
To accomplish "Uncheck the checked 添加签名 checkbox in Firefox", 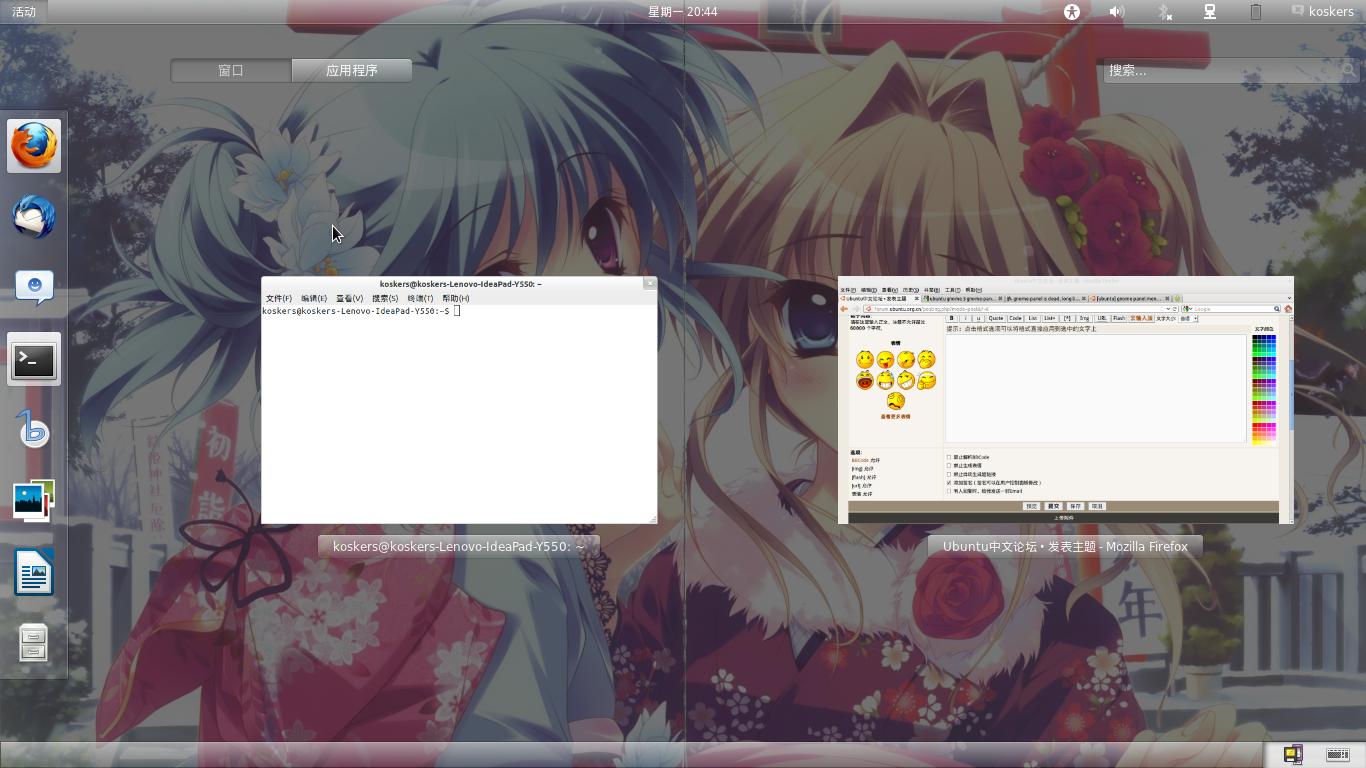I will pyautogui.click(x=949, y=482).
